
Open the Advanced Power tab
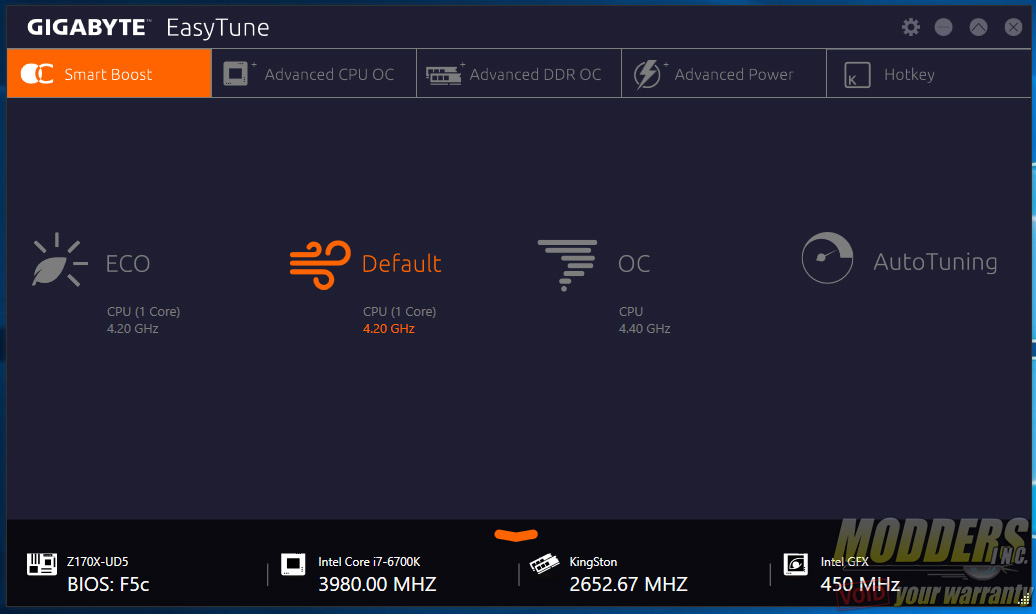(x=723, y=73)
